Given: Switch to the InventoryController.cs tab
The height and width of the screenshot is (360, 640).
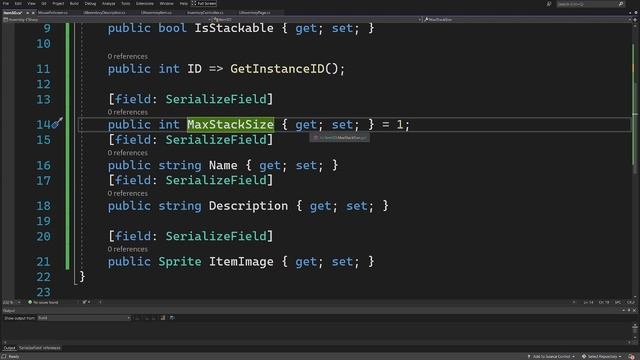Looking at the screenshot, I should pyautogui.click(x=205, y=13).
